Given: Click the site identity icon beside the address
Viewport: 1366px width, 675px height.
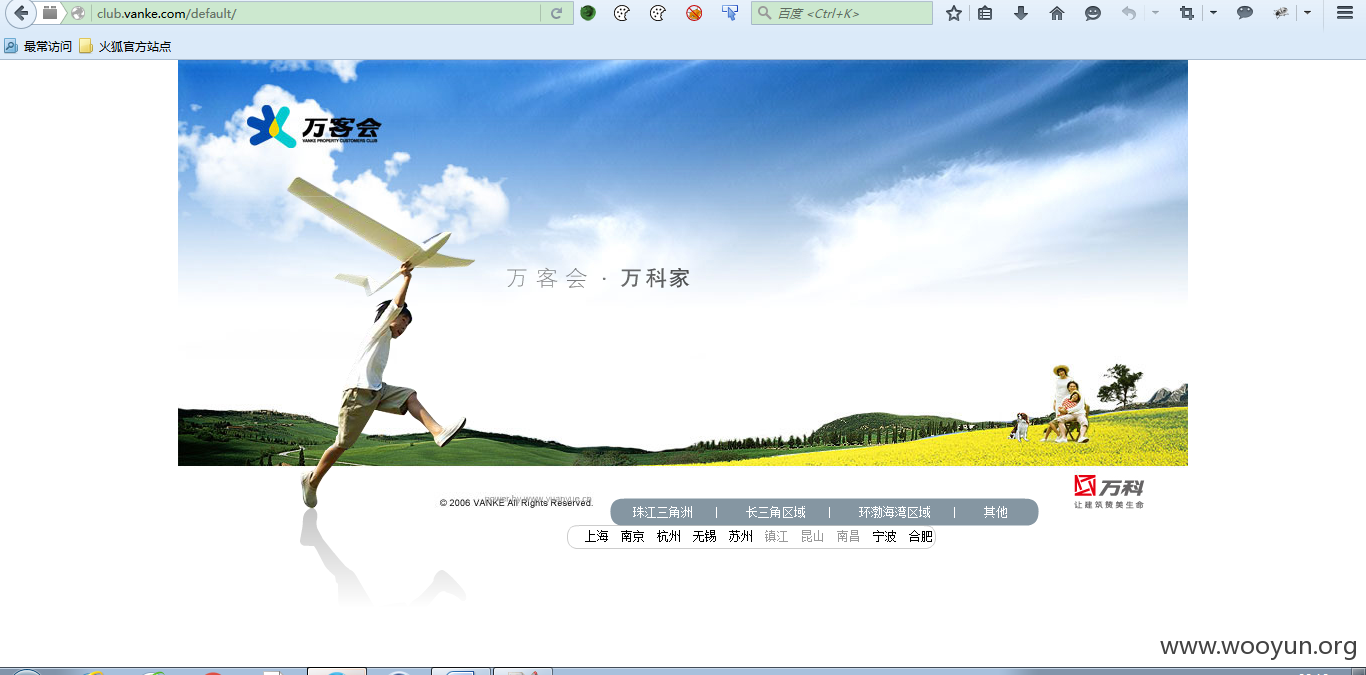Looking at the screenshot, I should coord(78,13).
